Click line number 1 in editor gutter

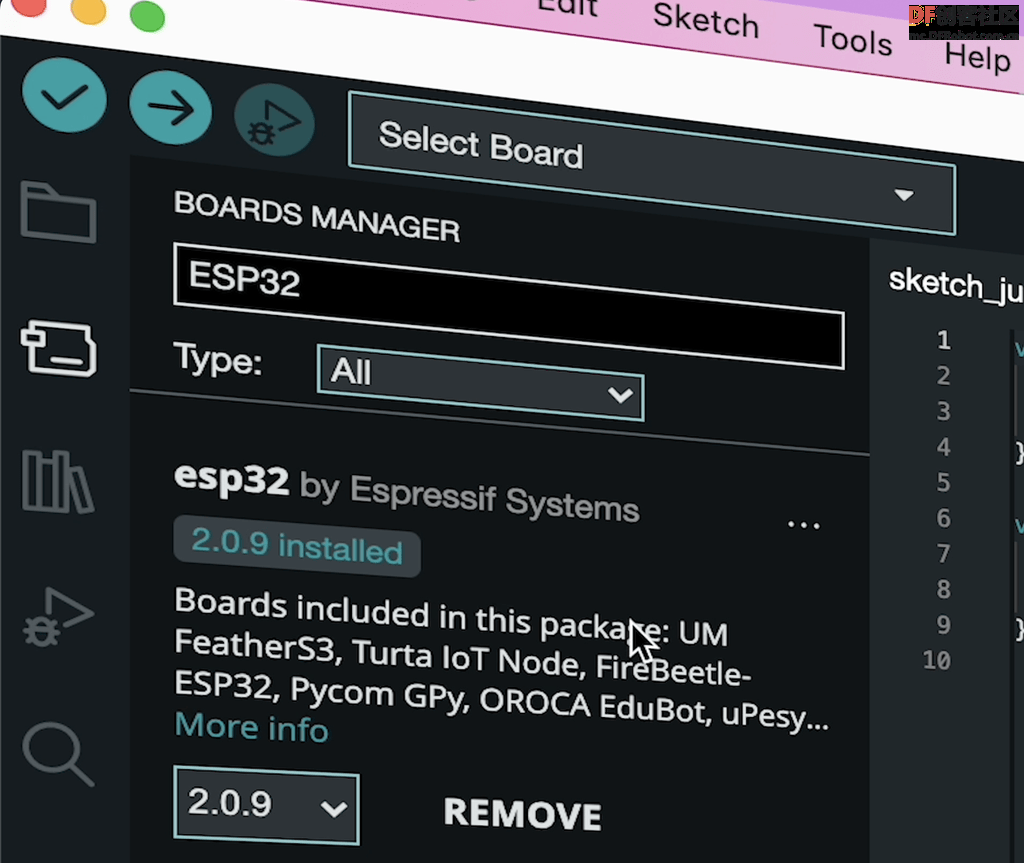click(x=943, y=340)
